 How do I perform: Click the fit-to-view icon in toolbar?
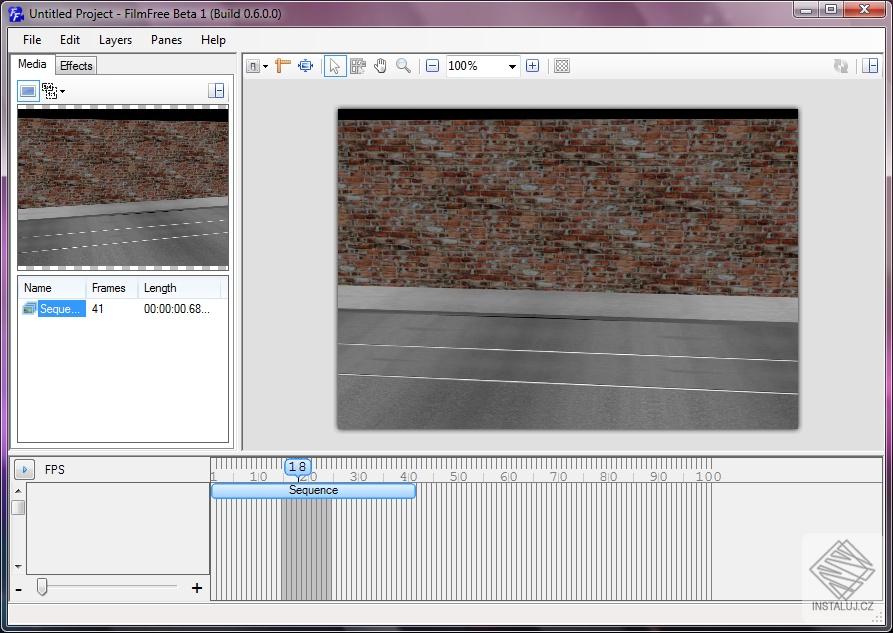[305, 66]
